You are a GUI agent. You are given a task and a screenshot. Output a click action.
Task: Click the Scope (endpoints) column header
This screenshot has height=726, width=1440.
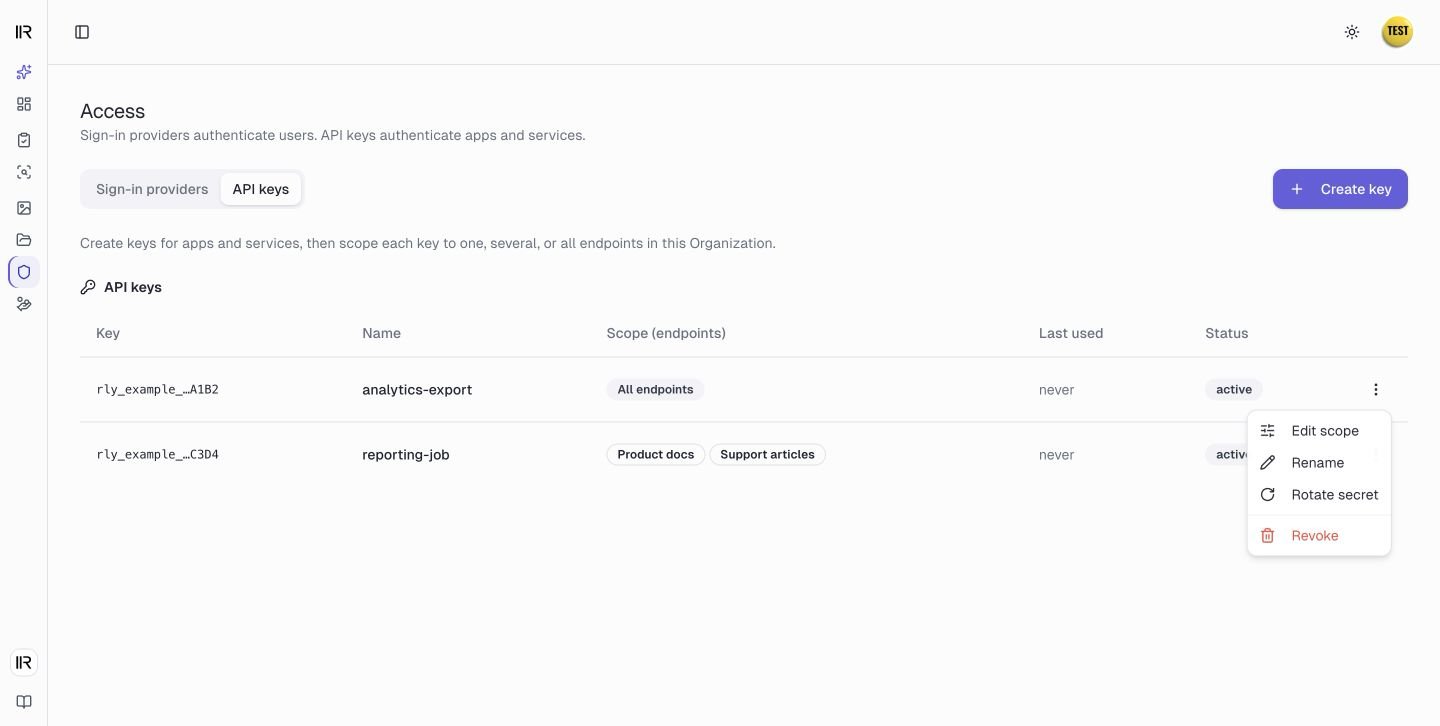666,334
